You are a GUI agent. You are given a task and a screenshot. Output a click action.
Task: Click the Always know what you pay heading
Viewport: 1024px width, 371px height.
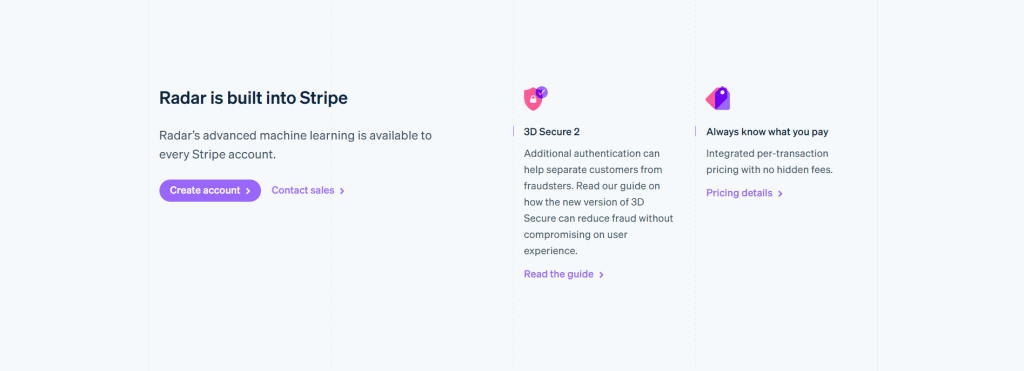pyautogui.click(x=767, y=131)
